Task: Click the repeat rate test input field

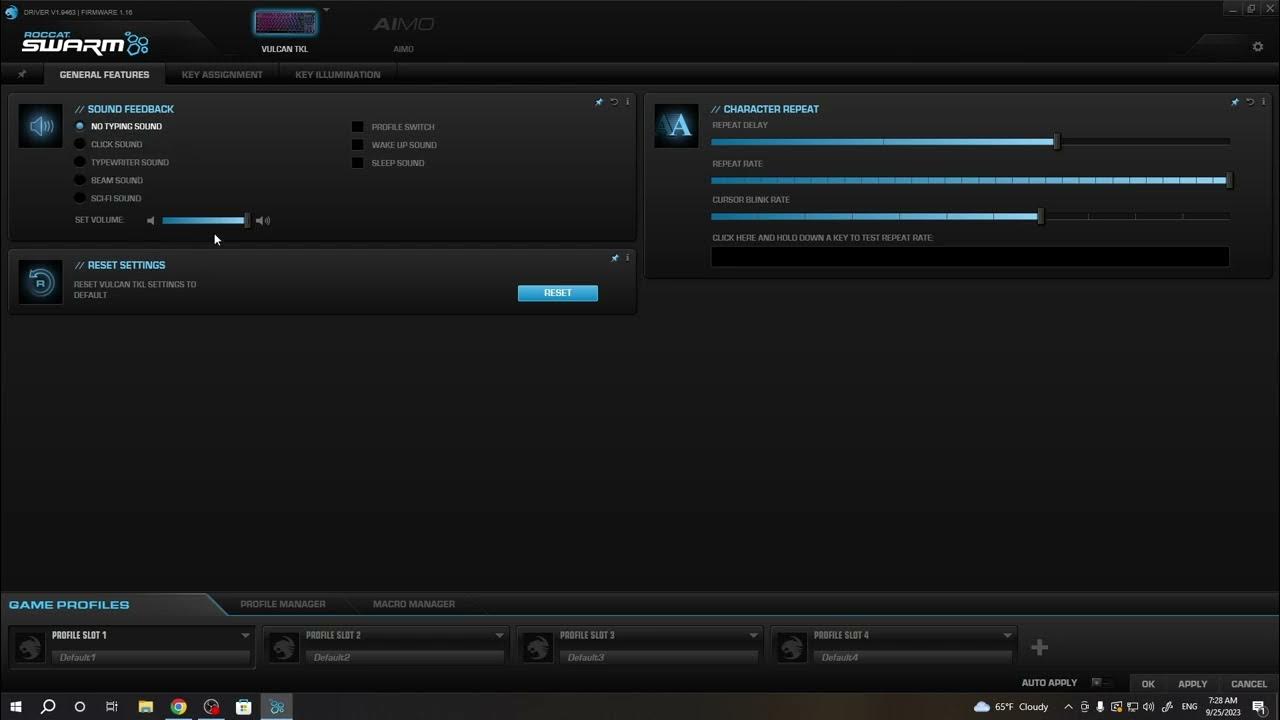Action: pos(969,257)
